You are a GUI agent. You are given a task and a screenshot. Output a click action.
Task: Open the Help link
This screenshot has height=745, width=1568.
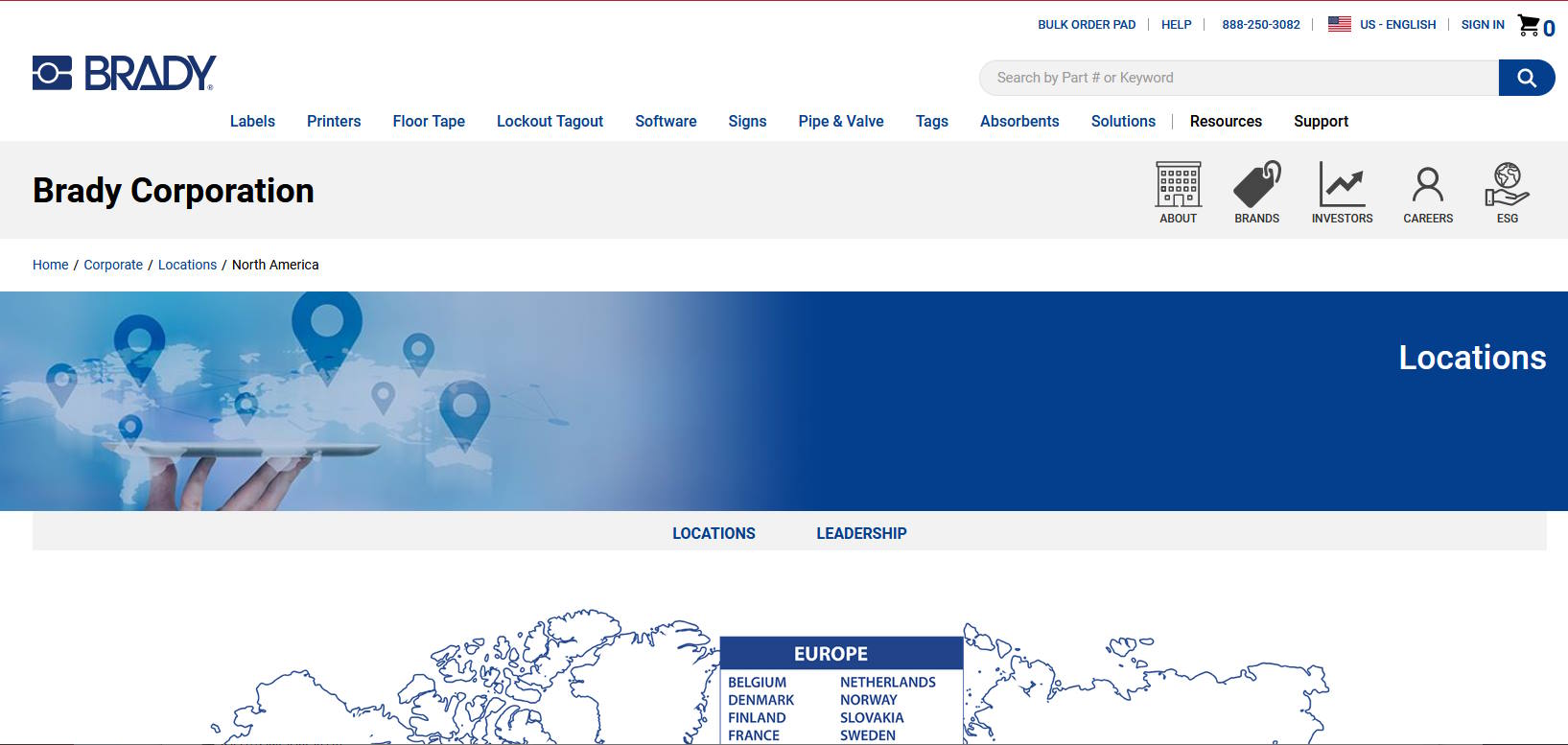[x=1177, y=25]
